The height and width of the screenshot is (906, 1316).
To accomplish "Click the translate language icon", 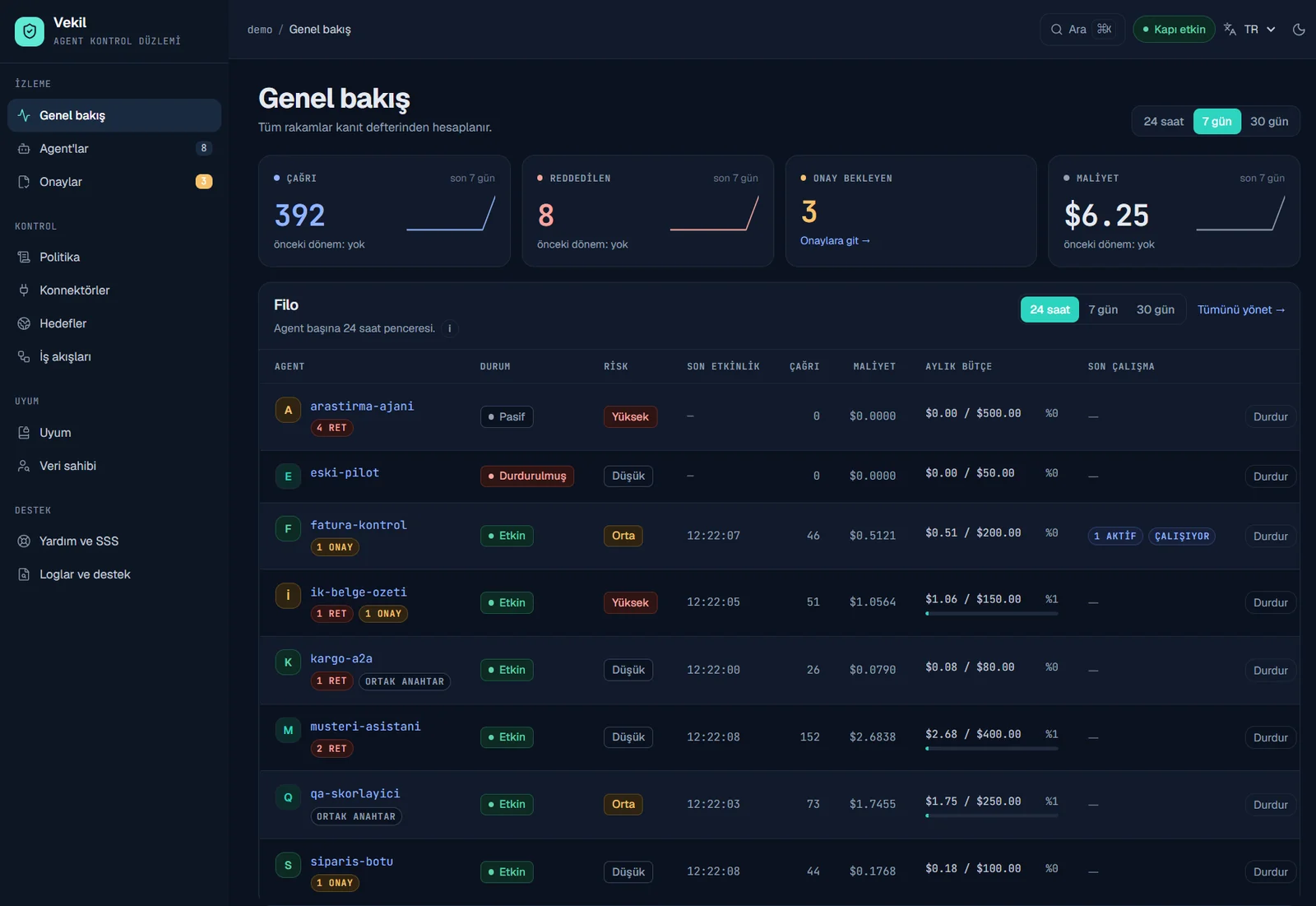I will tap(1230, 30).
